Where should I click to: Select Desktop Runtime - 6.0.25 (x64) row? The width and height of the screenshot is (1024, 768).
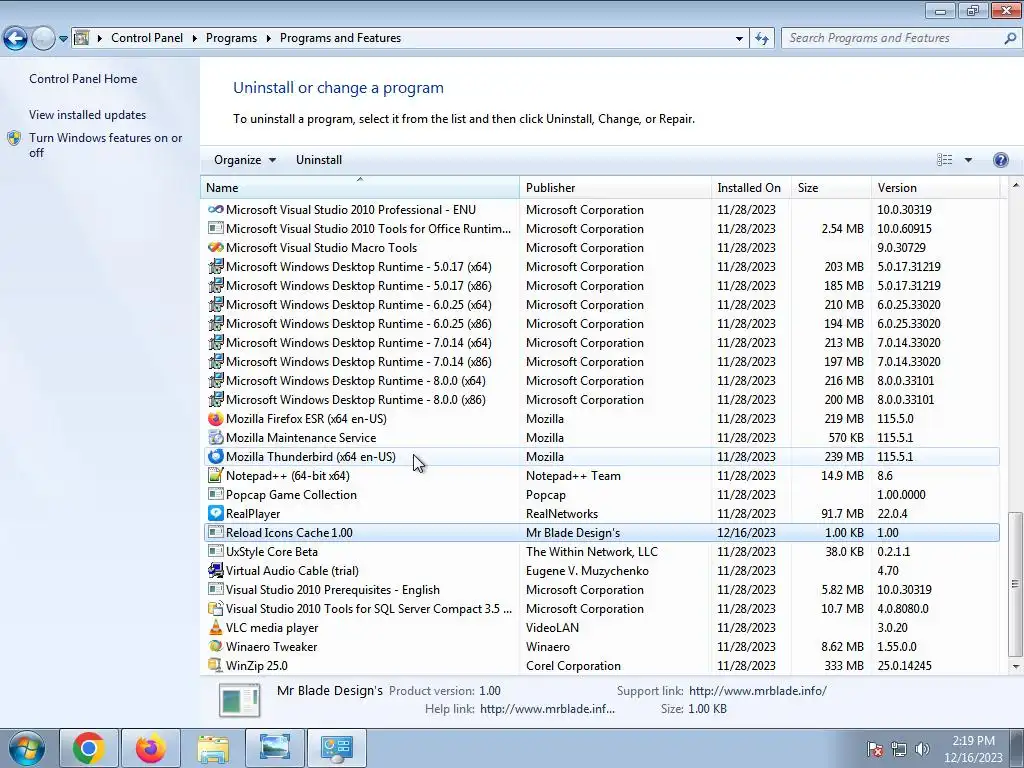click(601, 304)
